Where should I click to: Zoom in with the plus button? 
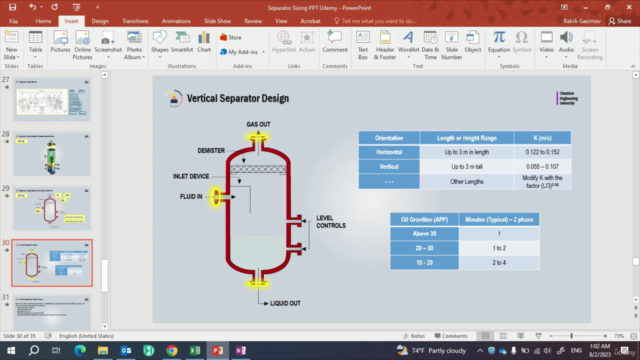coord(605,336)
